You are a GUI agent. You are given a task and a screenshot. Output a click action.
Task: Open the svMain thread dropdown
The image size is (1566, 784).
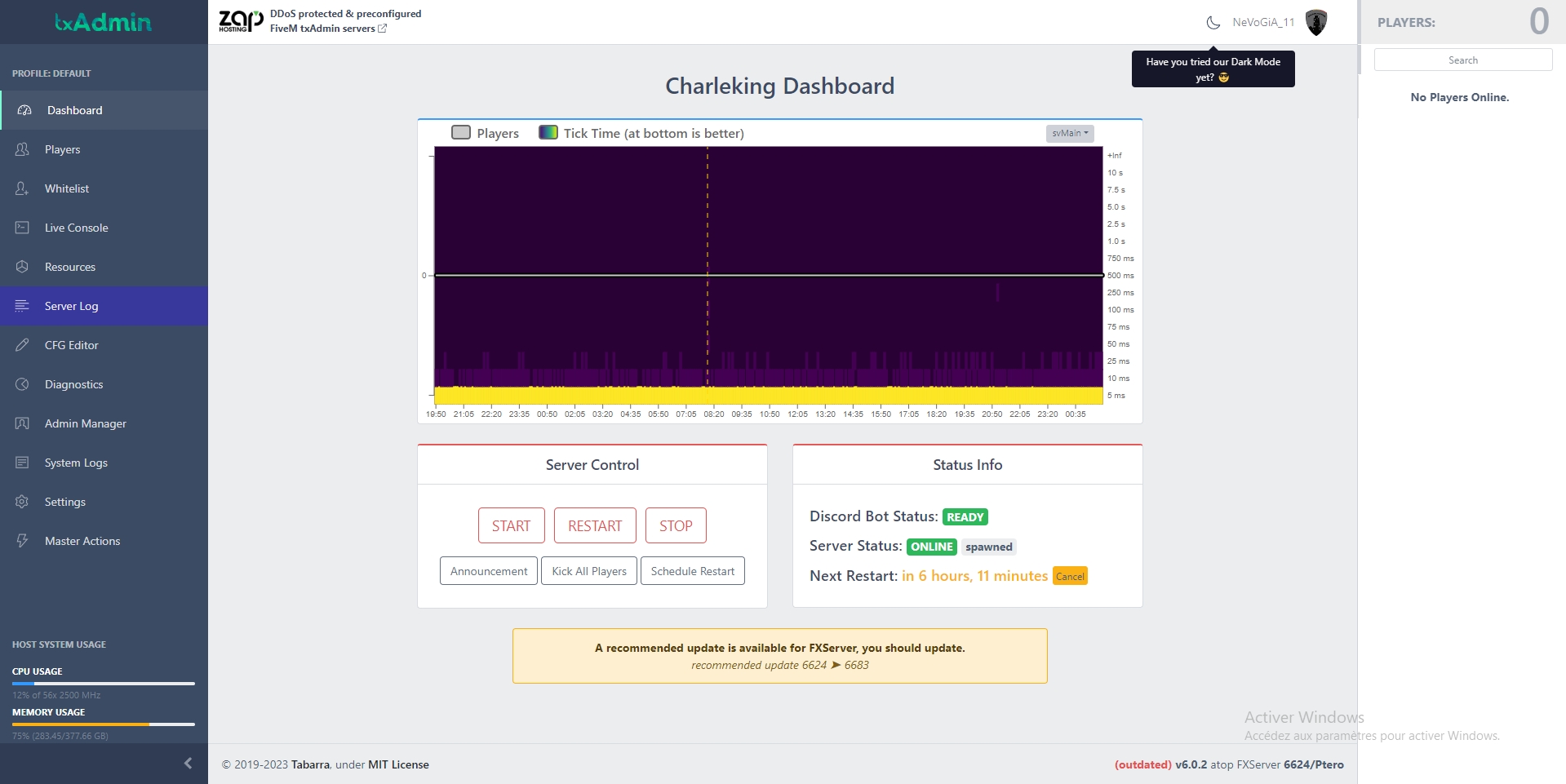click(1069, 133)
